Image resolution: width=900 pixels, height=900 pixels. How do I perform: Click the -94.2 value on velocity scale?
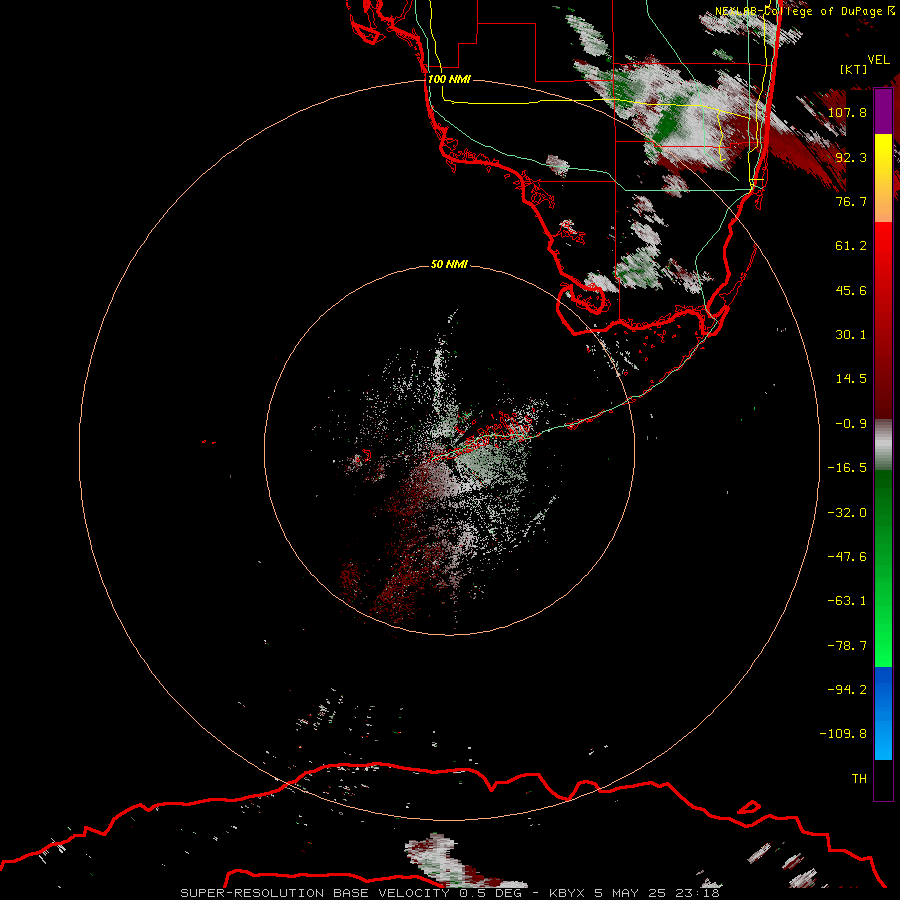pos(847,690)
